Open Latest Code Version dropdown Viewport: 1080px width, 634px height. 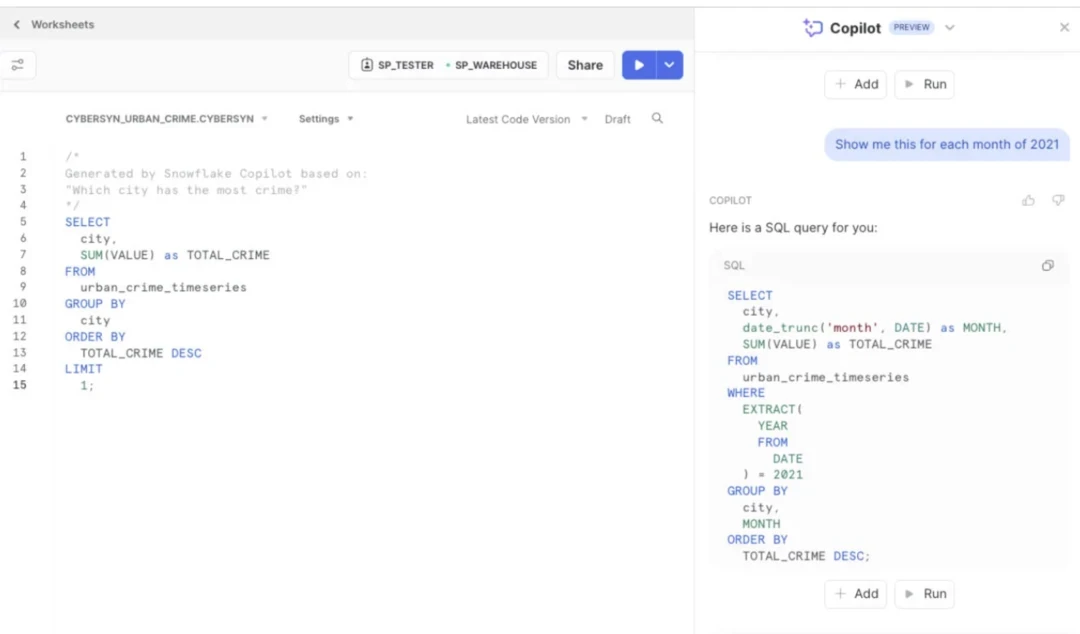[x=526, y=119]
